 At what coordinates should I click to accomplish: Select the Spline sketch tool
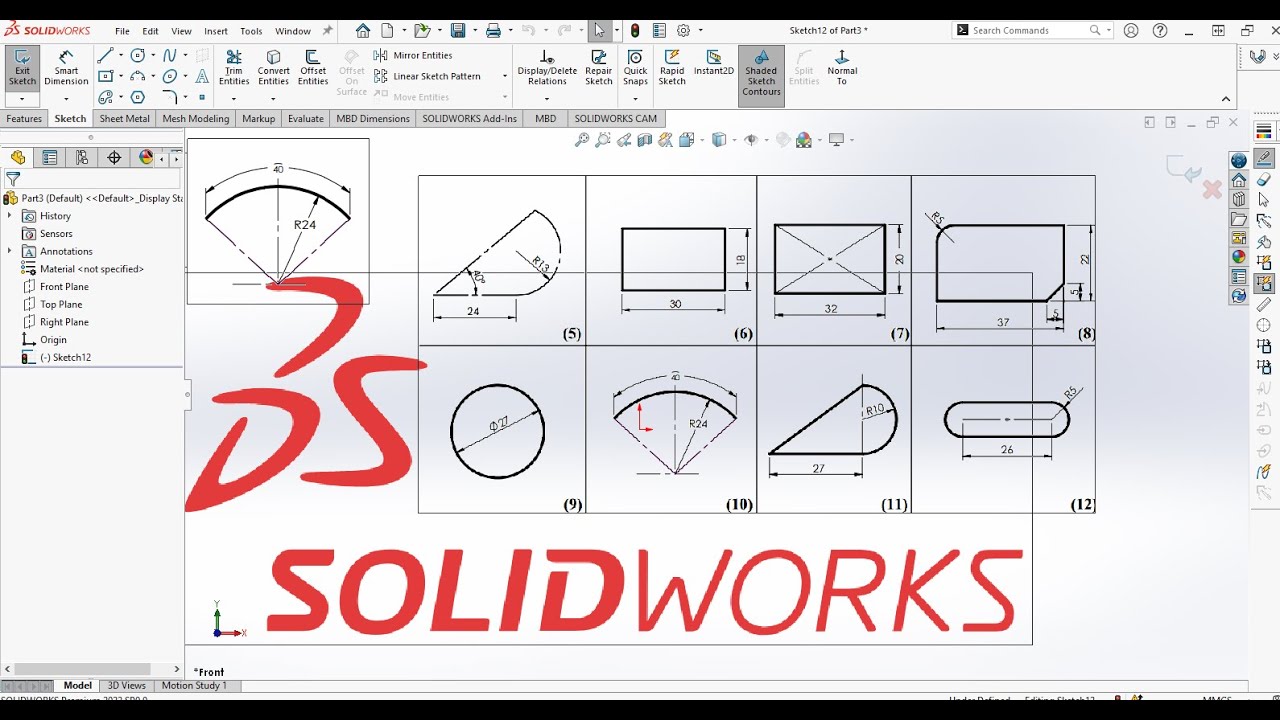point(170,56)
